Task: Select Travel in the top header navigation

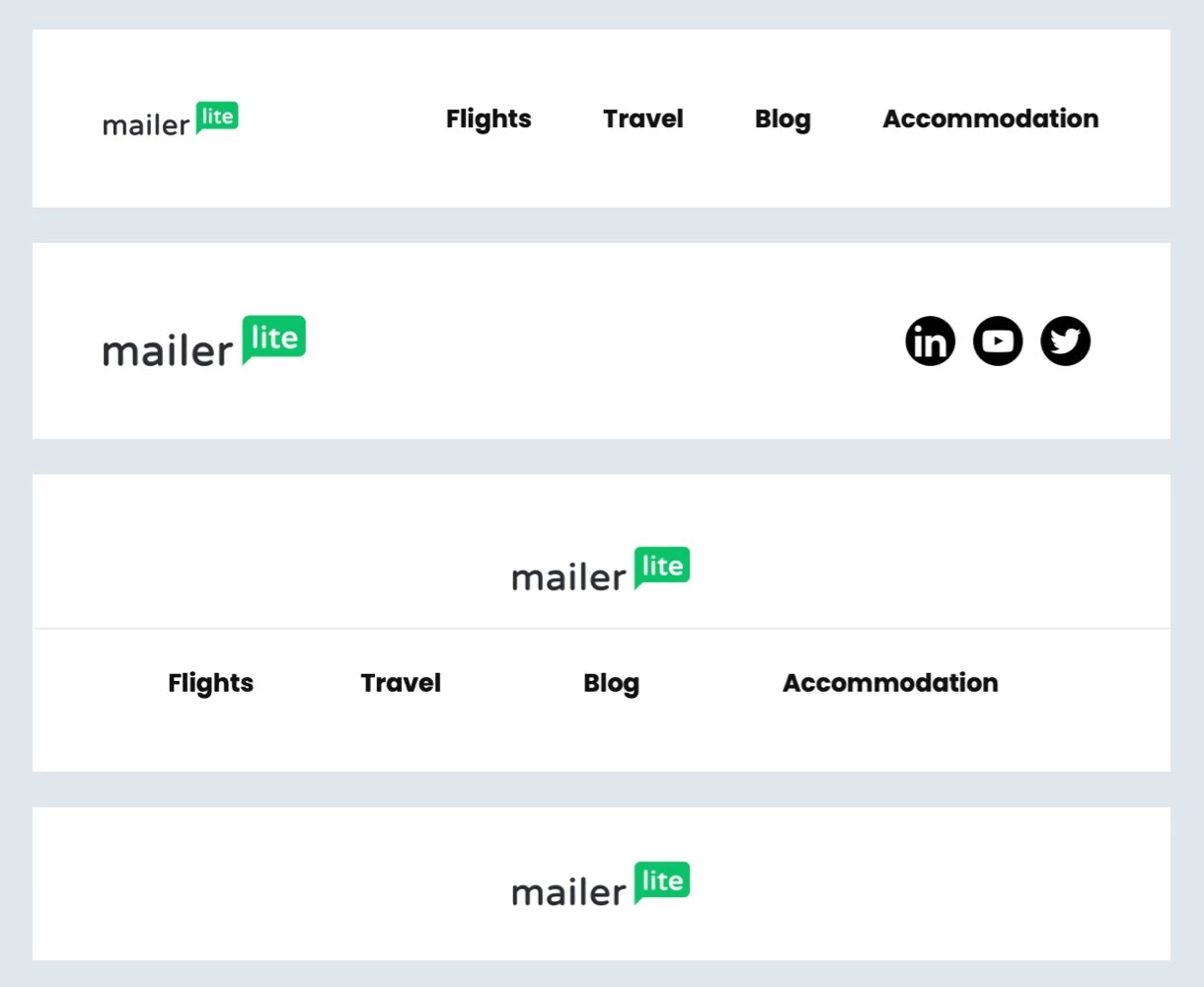Action: [x=643, y=119]
